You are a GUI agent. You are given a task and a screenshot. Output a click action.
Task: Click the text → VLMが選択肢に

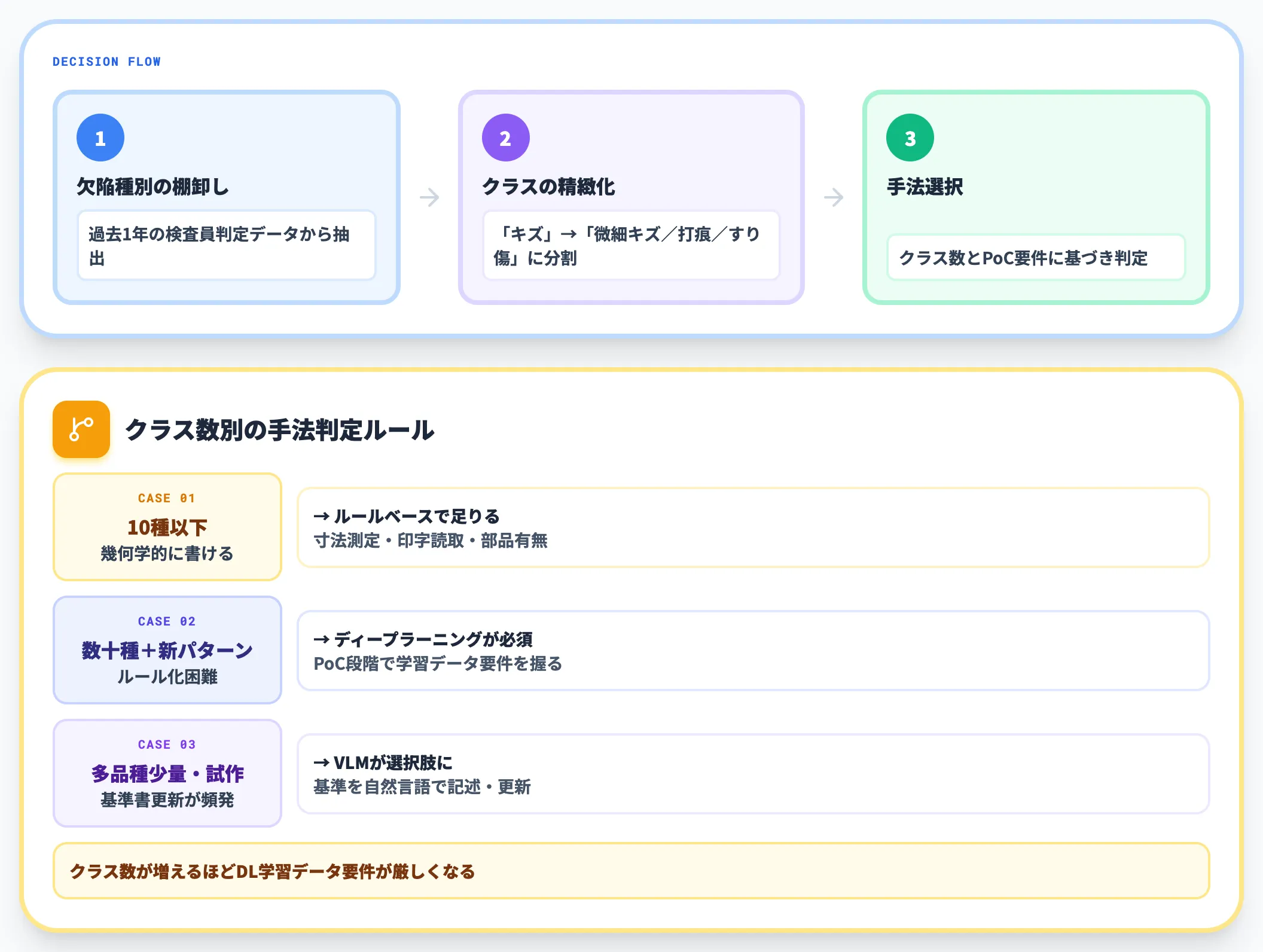[x=383, y=762]
